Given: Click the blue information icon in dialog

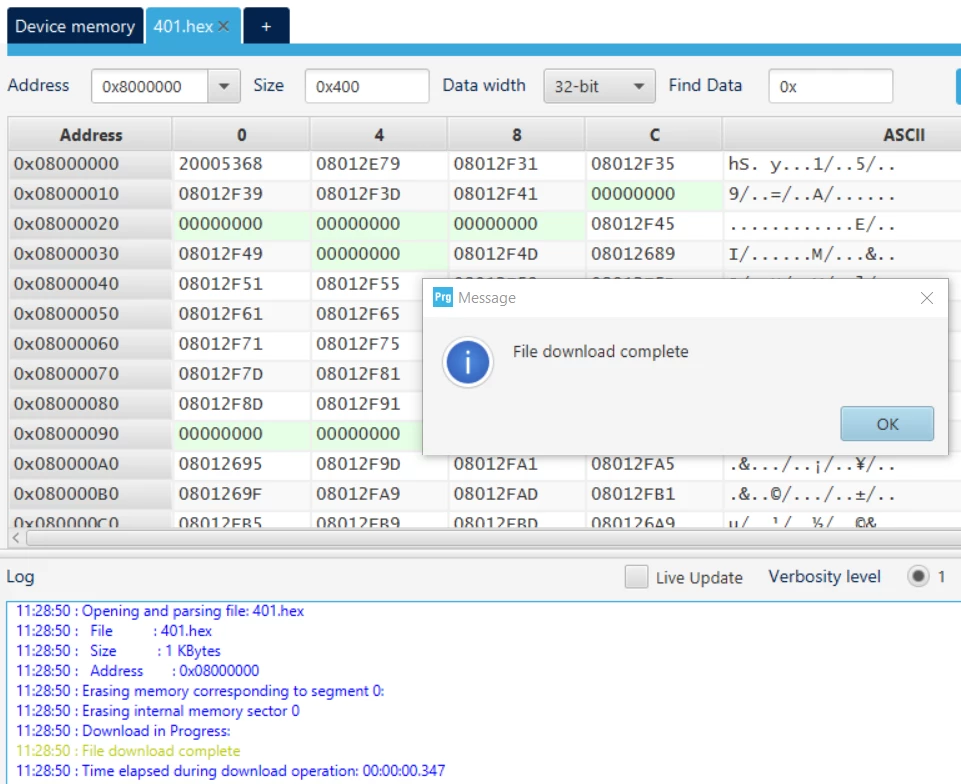Looking at the screenshot, I should pos(468,362).
